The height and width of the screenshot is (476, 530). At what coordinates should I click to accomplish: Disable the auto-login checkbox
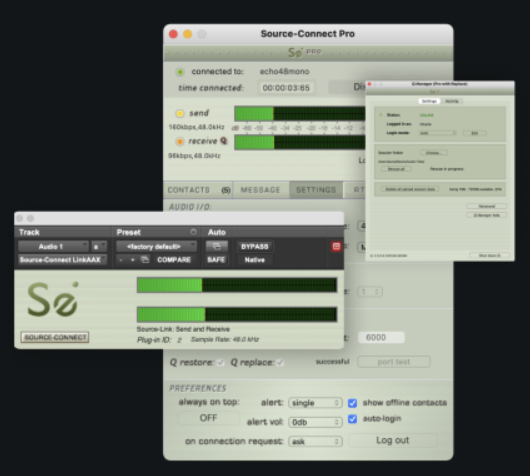pos(352,419)
